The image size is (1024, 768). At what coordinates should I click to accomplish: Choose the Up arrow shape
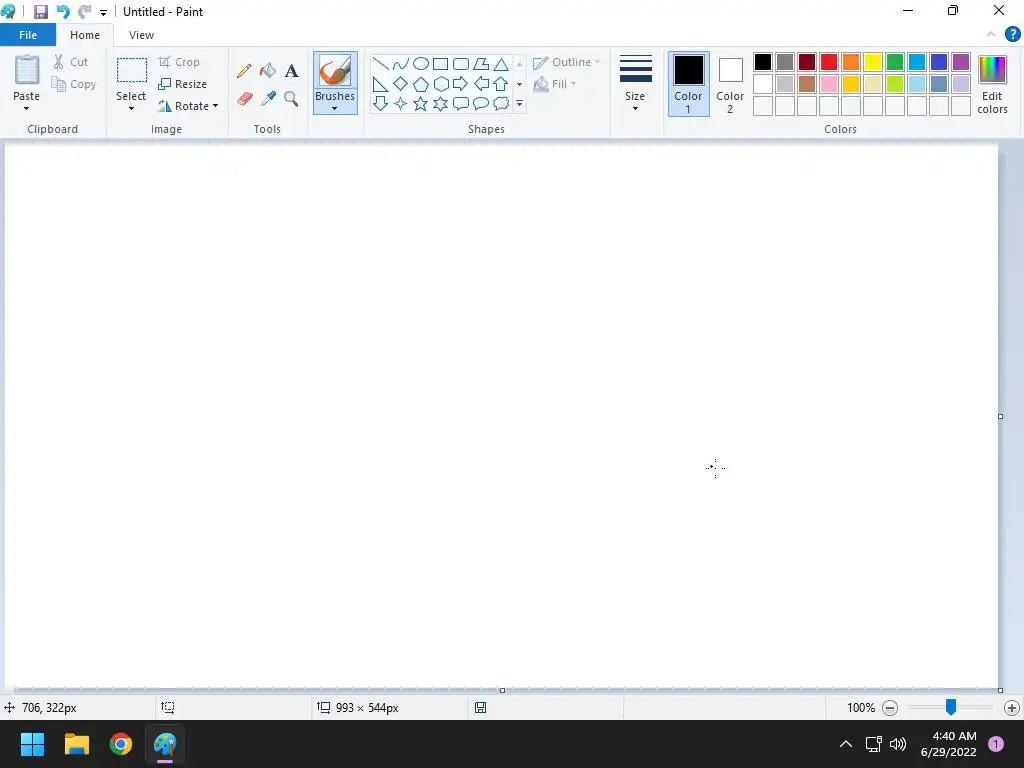501,84
